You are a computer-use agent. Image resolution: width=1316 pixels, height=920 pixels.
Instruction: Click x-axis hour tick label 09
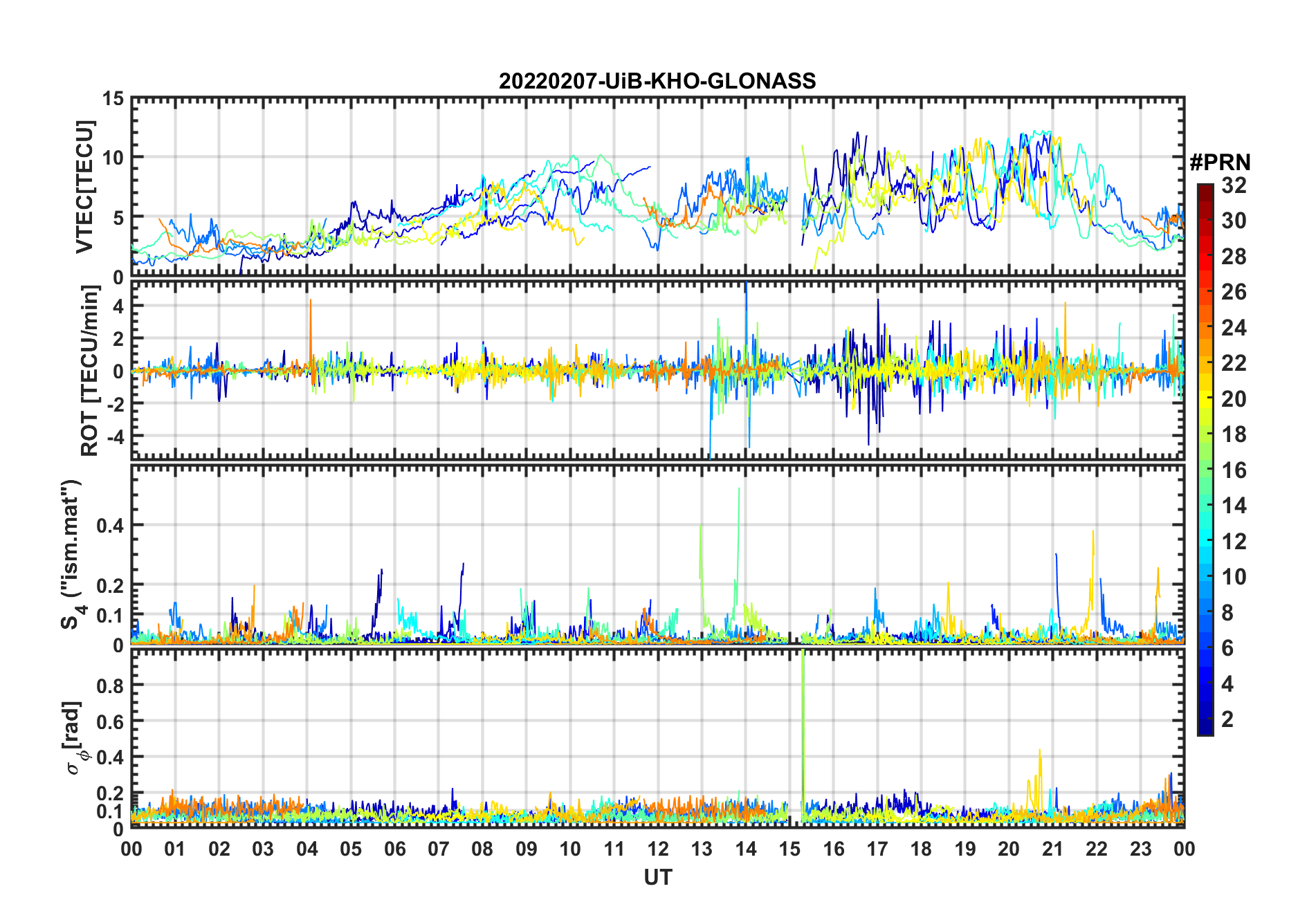click(x=527, y=849)
